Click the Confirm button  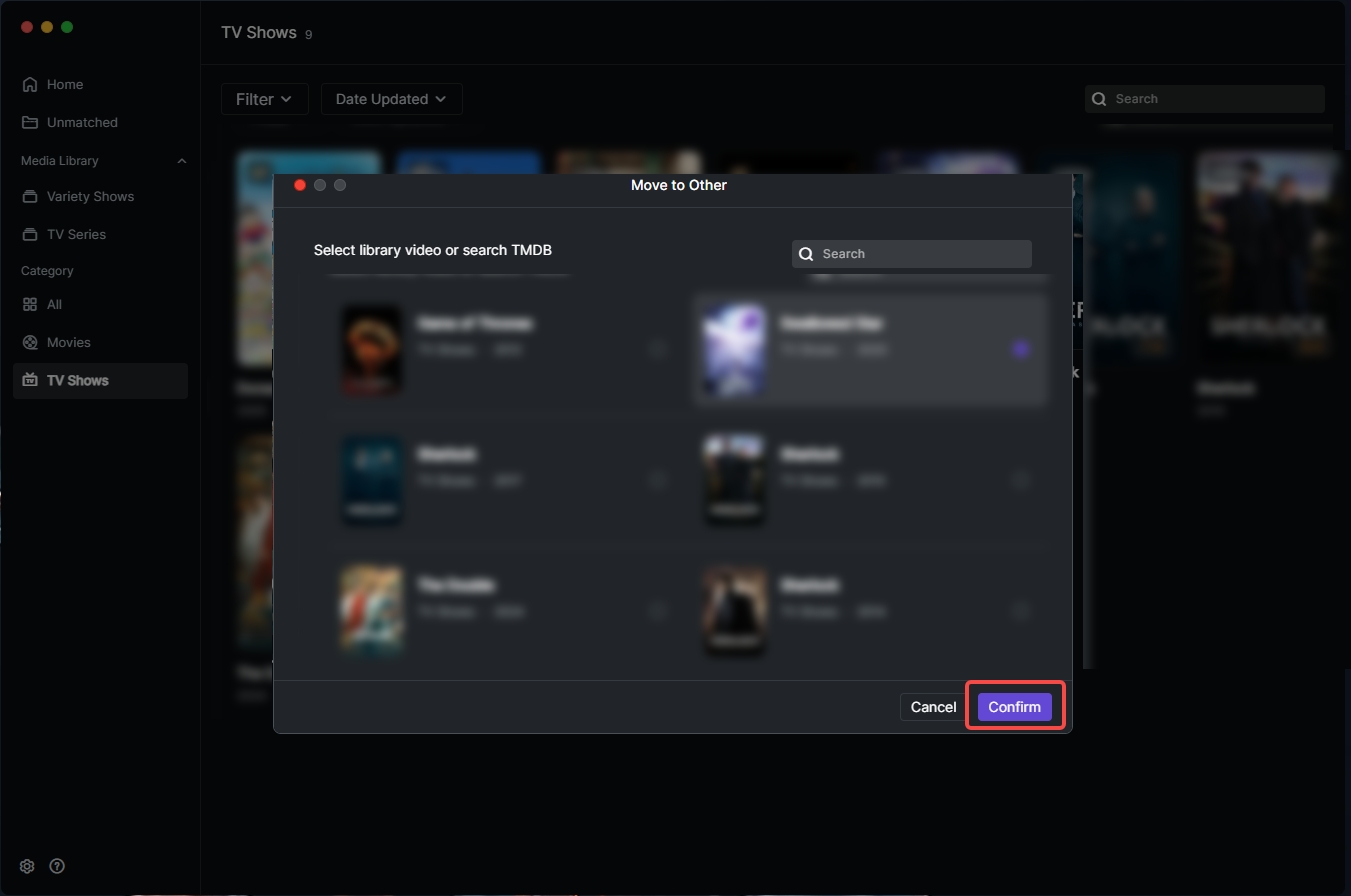1014,707
